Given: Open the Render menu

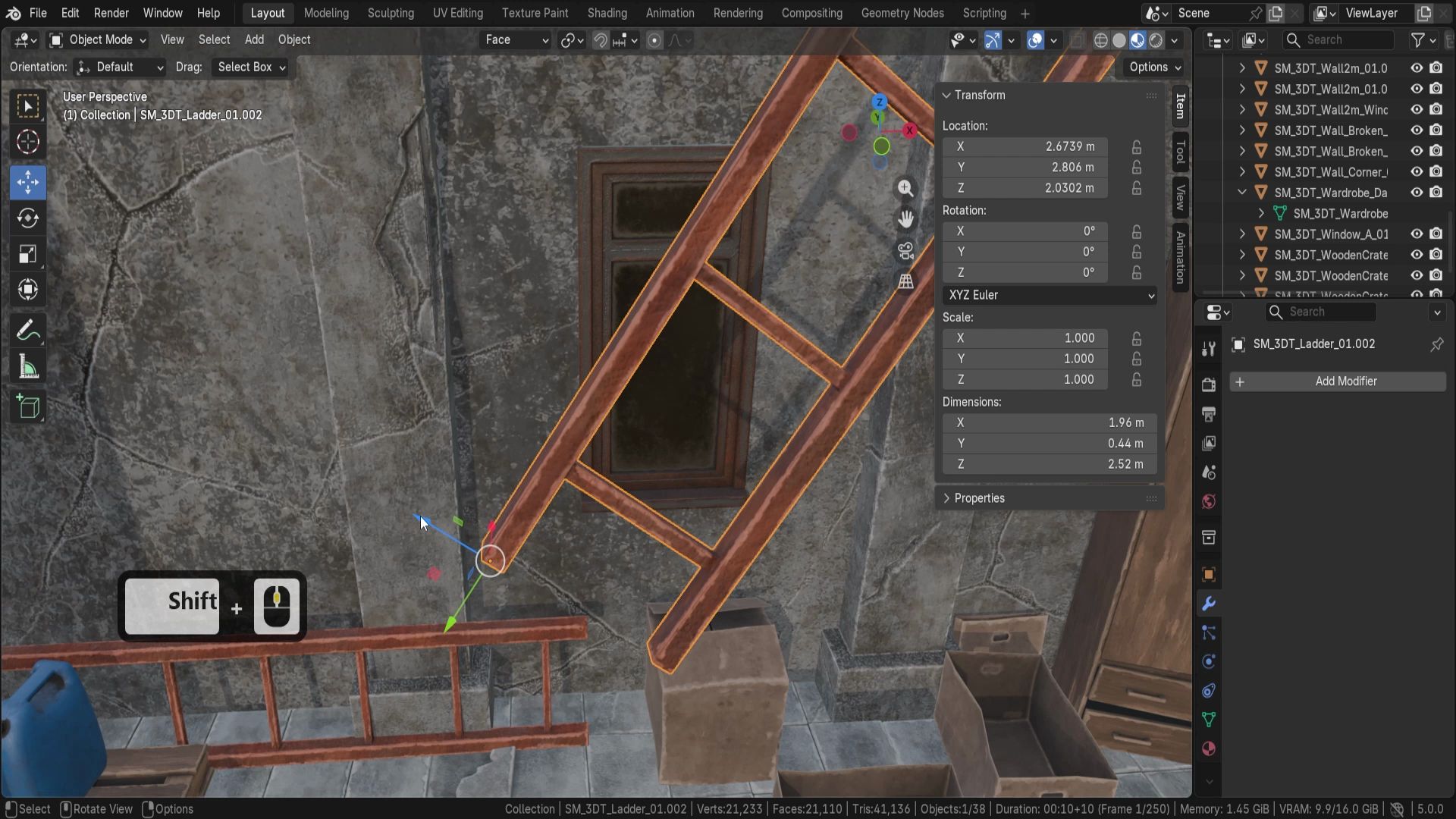Looking at the screenshot, I should (x=111, y=13).
